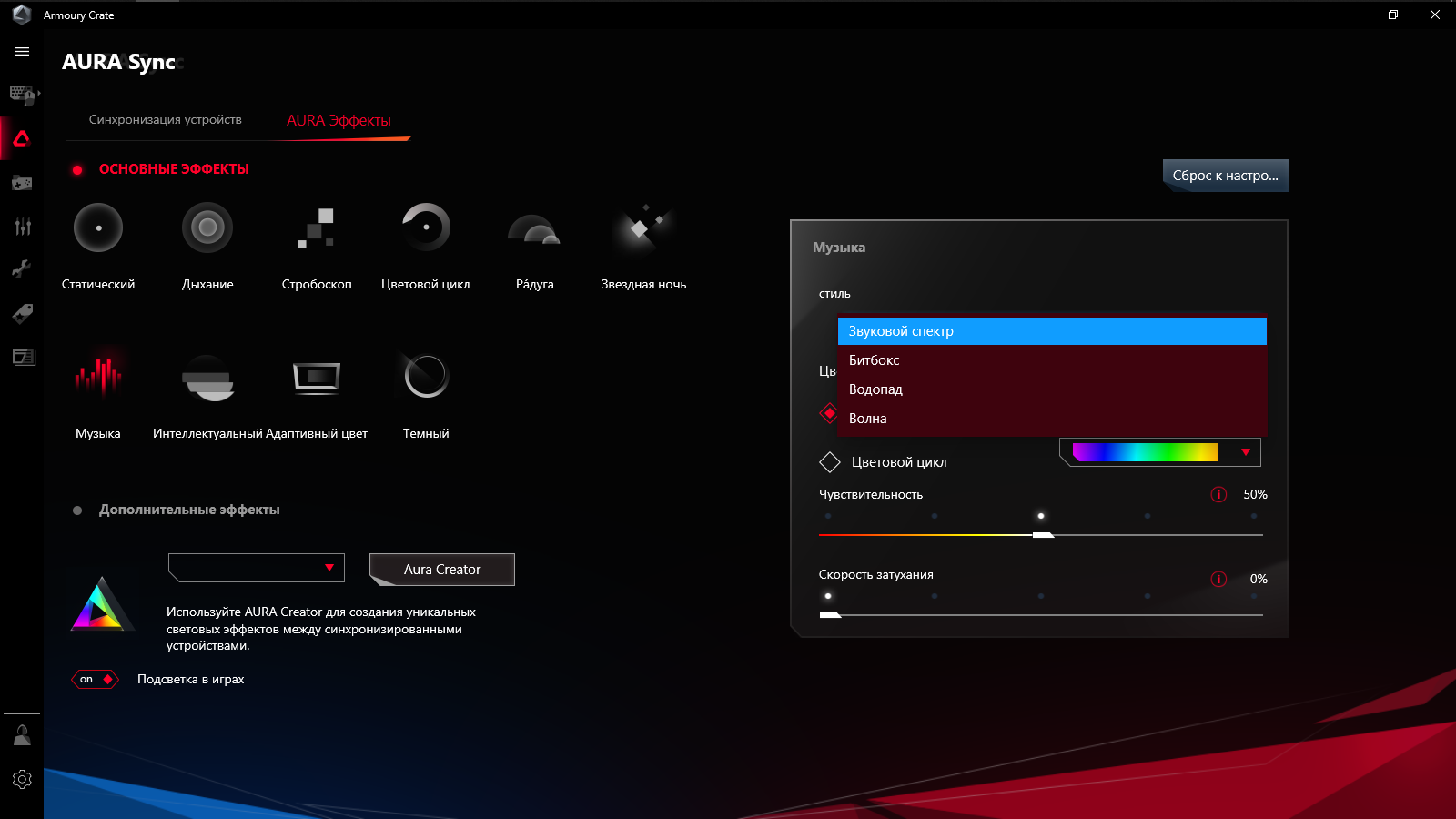The width and height of the screenshot is (1456, 819).
Task: Select the Дополнительные эффекты radio button
Action: (x=77, y=511)
